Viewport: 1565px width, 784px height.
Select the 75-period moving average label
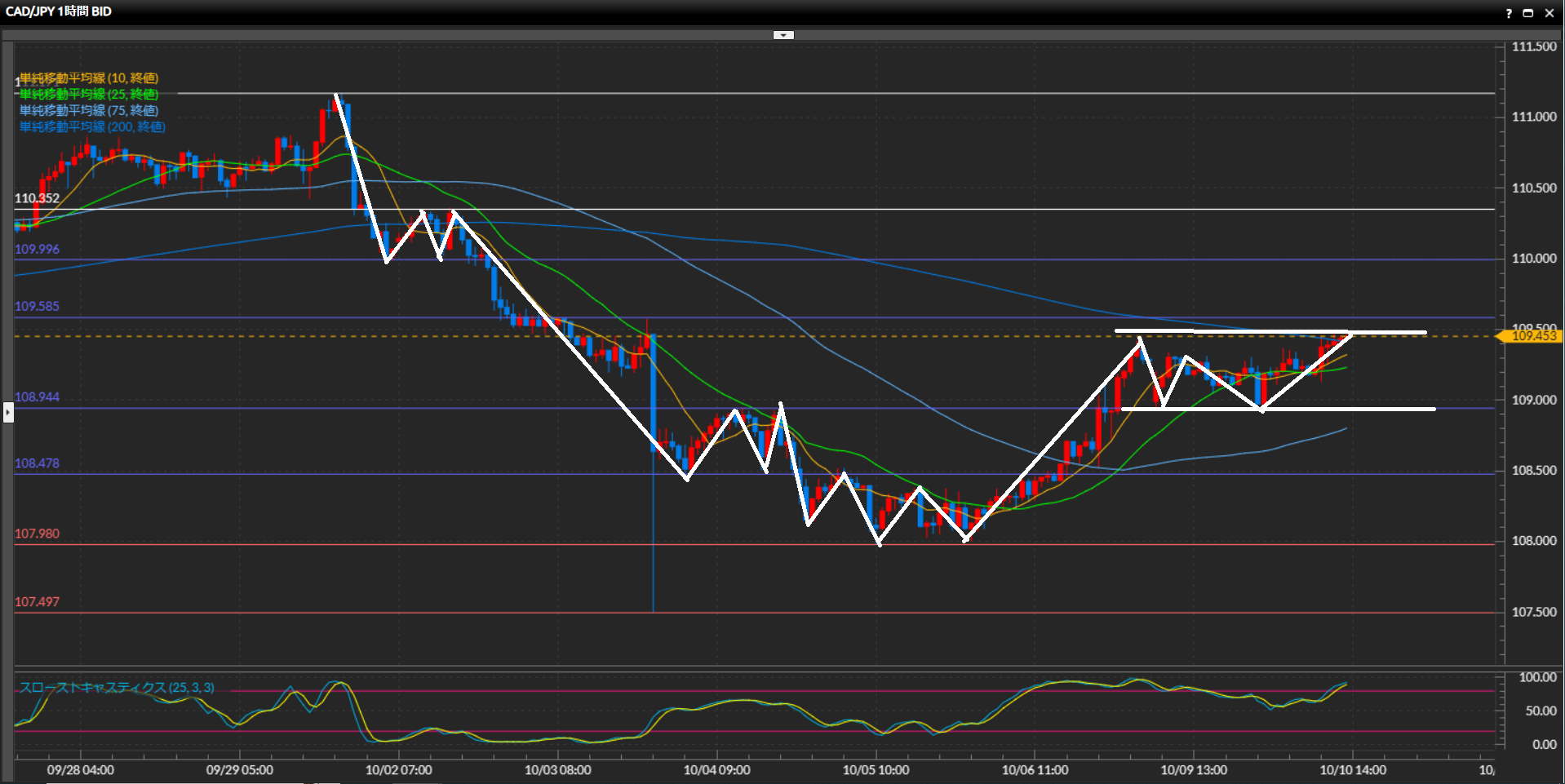89,111
